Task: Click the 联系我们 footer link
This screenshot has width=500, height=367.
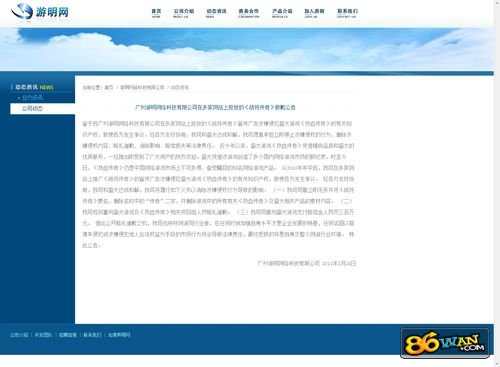Action: (92, 335)
